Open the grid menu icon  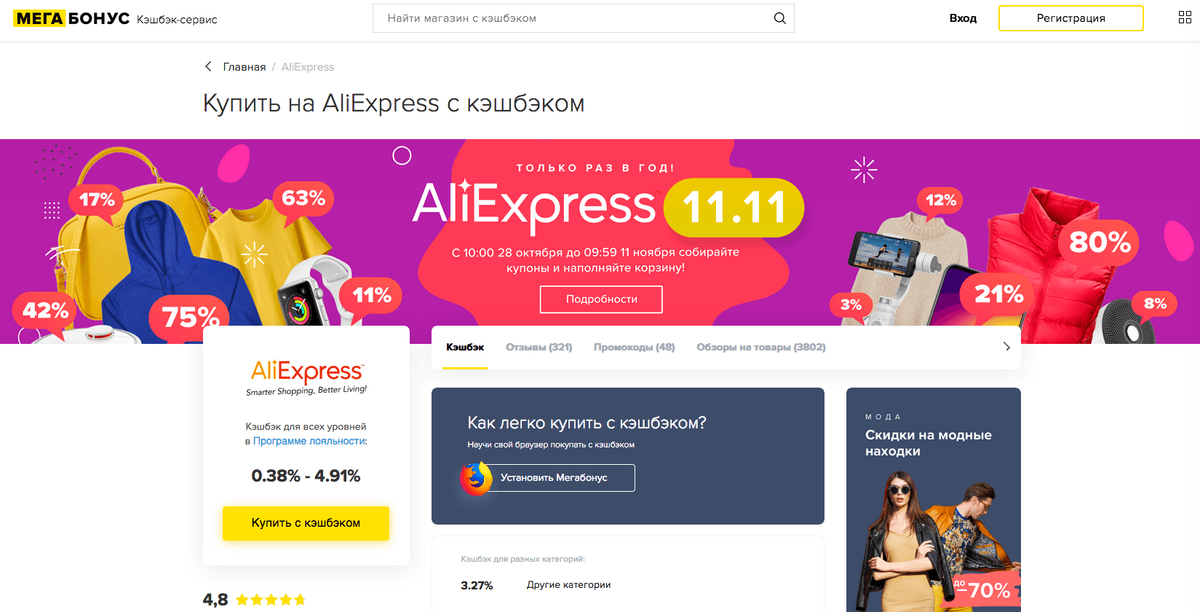pos(1185,18)
